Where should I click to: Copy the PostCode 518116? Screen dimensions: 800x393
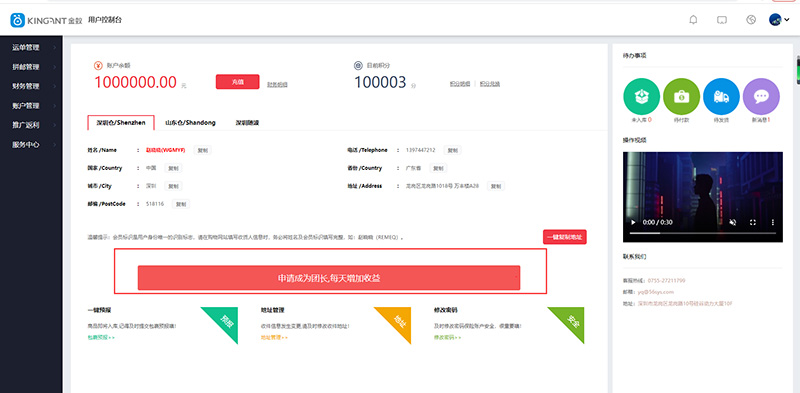coord(181,204)
